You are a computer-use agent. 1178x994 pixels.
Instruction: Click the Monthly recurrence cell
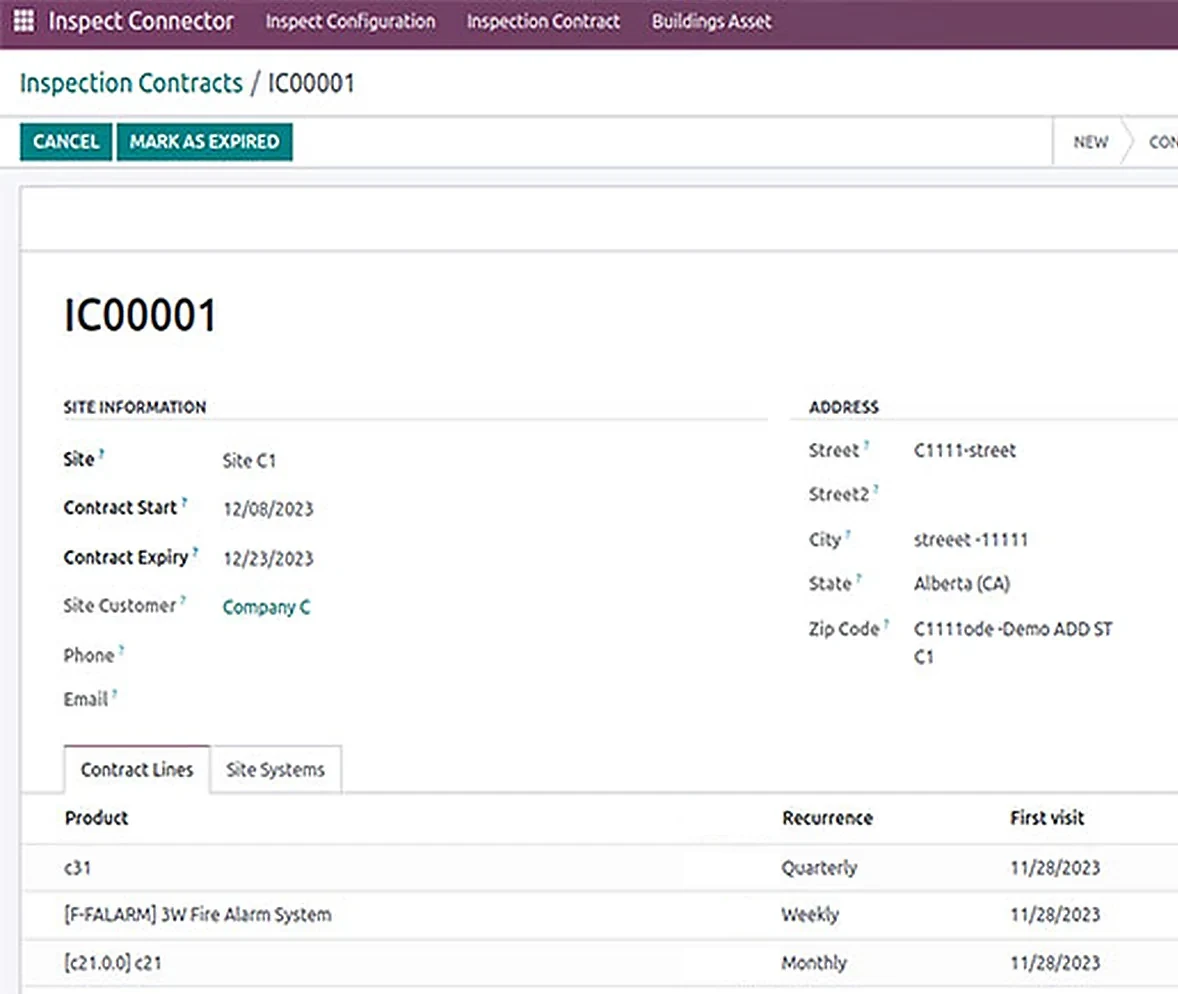(x=814, y=963)
